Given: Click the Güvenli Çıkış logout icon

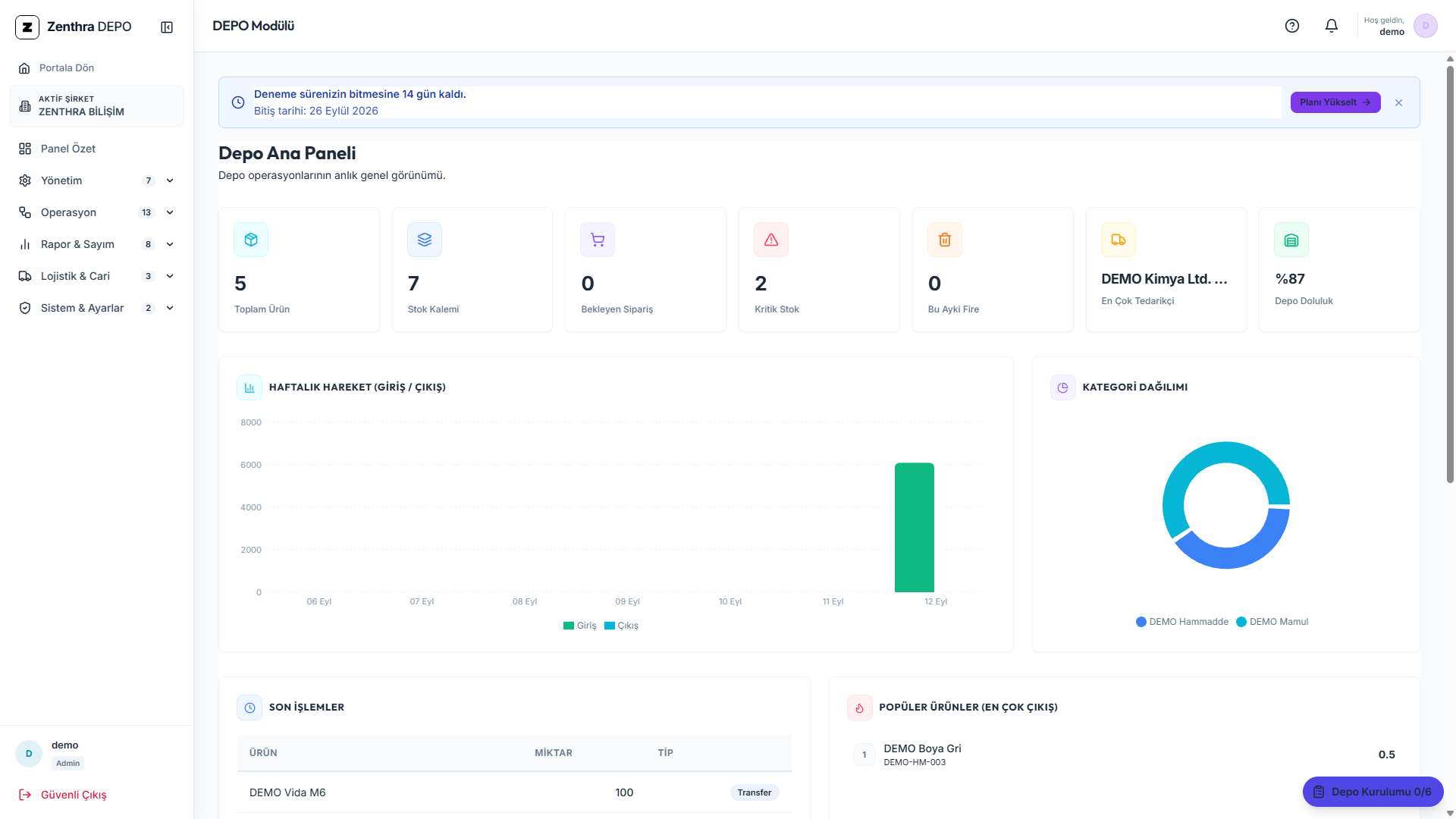Looking at the screenshot, I should click(x=25, y=795).
